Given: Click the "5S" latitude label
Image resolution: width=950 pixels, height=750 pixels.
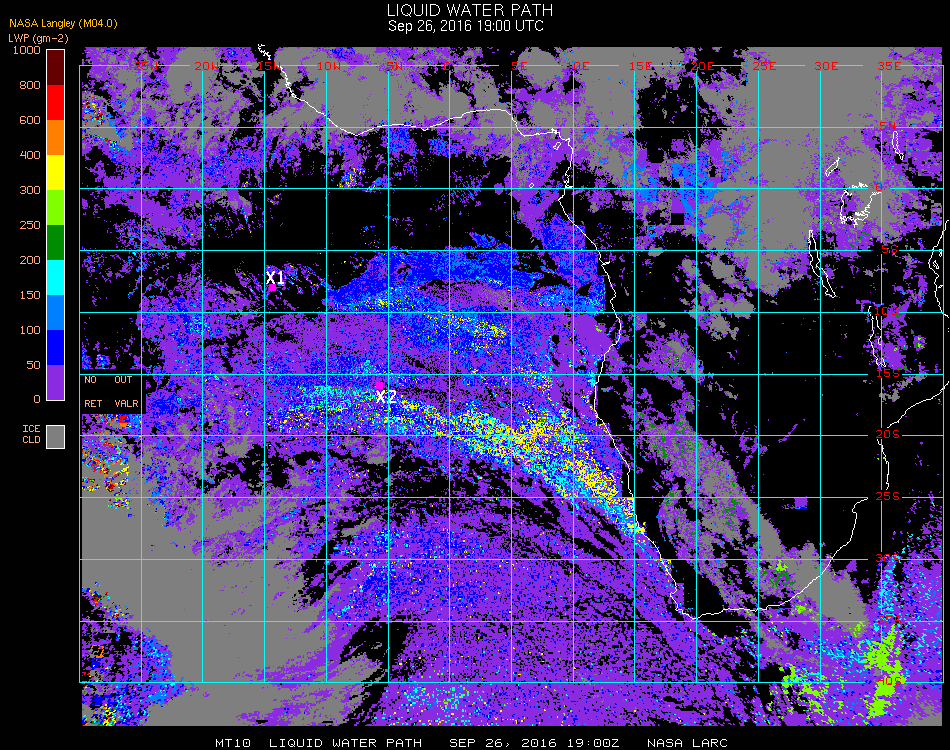Looking at the screenshot, I should pos(889,250).
